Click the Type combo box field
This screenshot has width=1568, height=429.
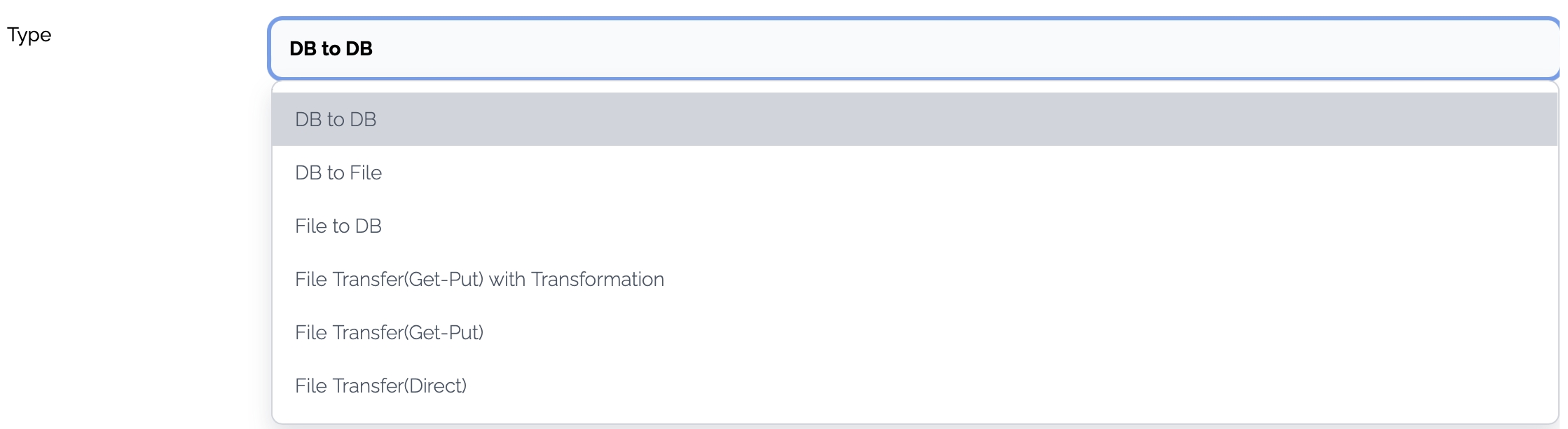(x=911, y=48)
